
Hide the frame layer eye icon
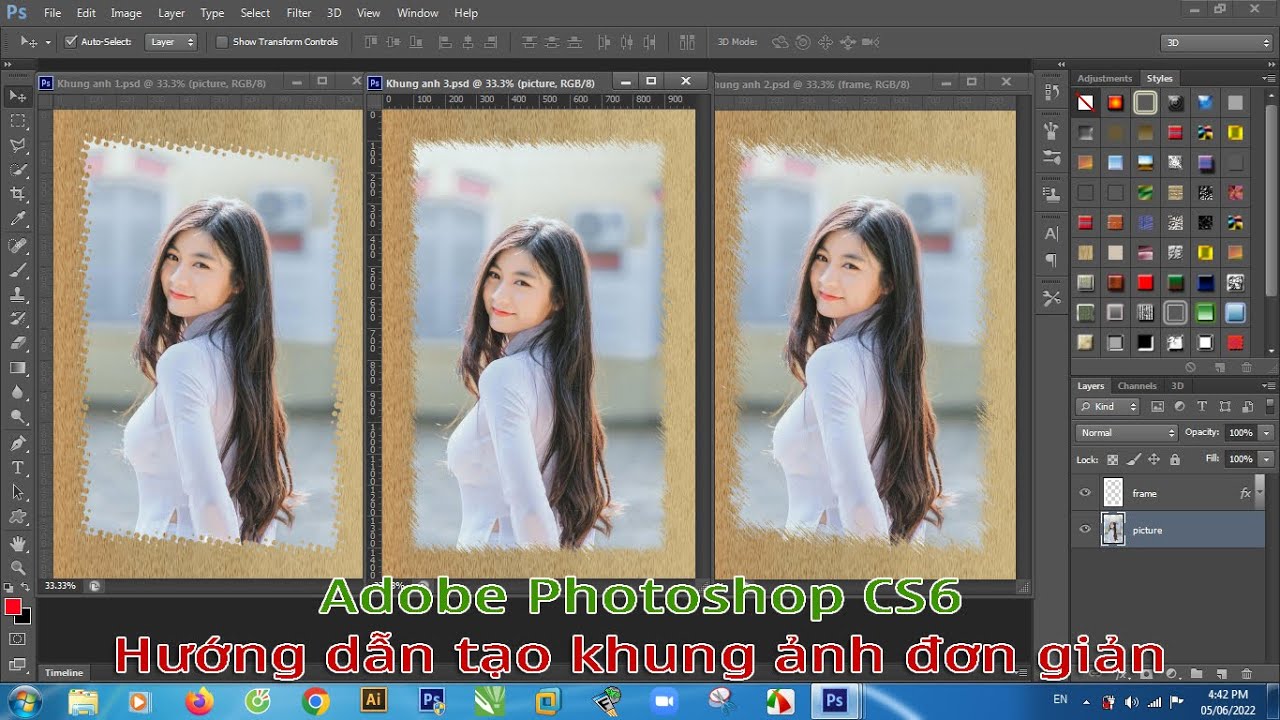(x=1085, y=493)
